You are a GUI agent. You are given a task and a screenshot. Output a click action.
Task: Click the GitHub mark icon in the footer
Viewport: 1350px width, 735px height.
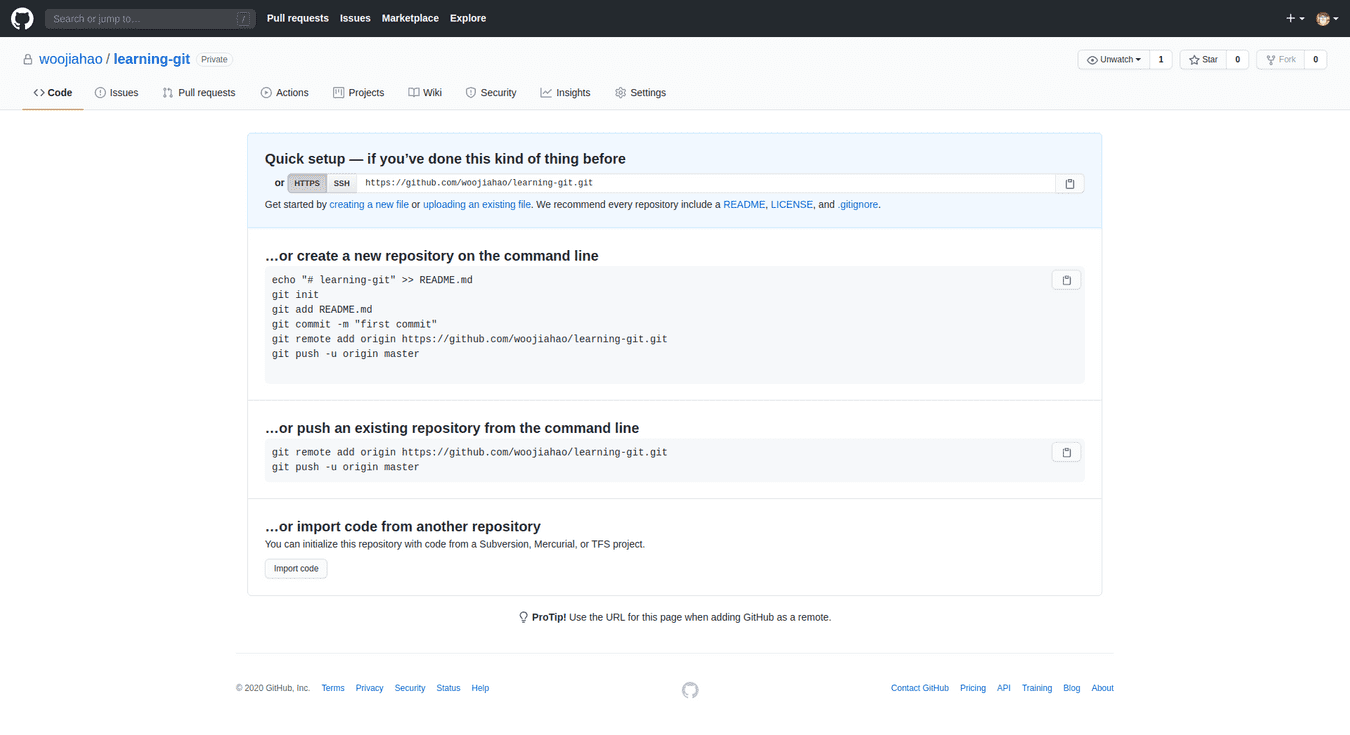pos(690,690)
